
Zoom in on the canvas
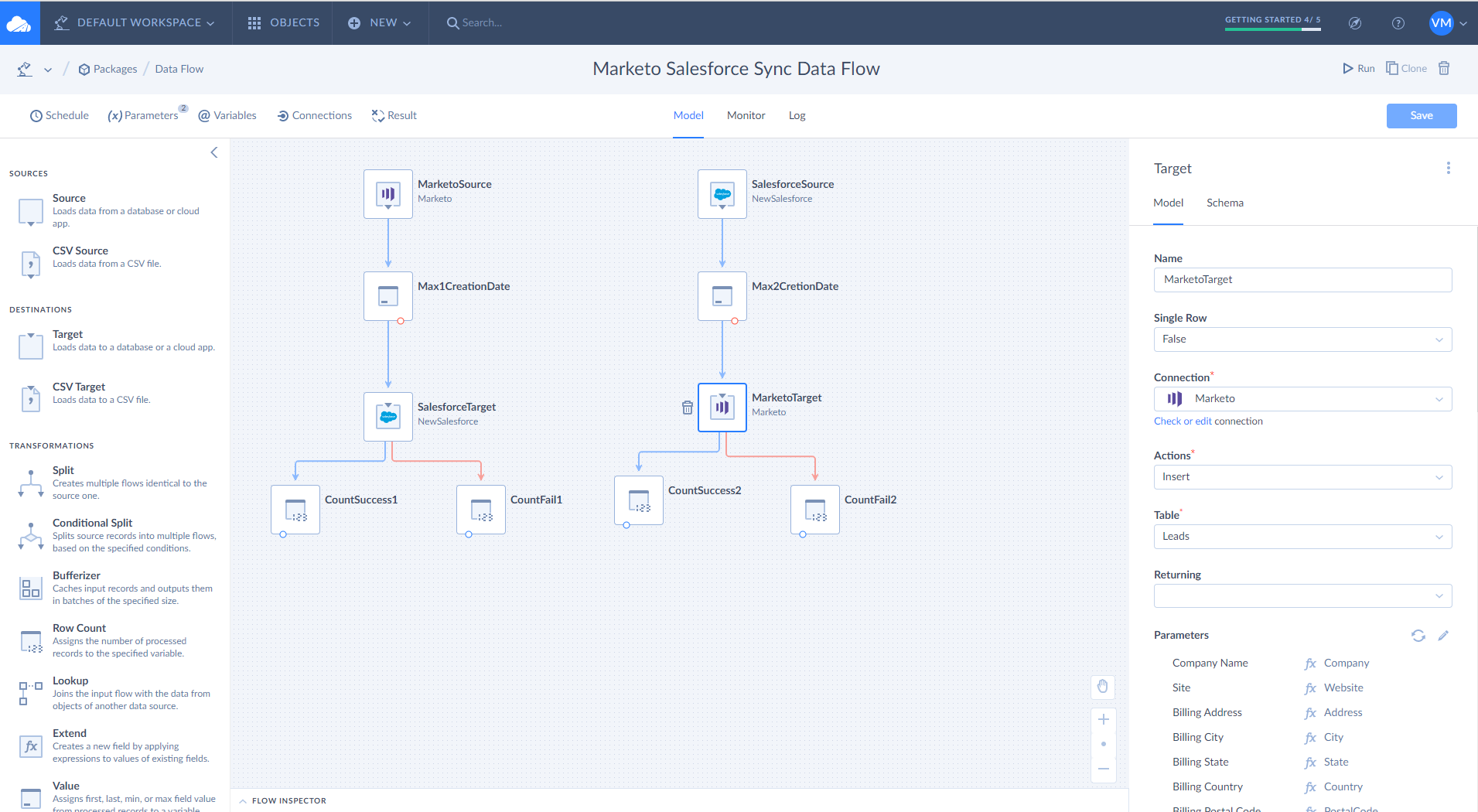[x=1103, y=719]
